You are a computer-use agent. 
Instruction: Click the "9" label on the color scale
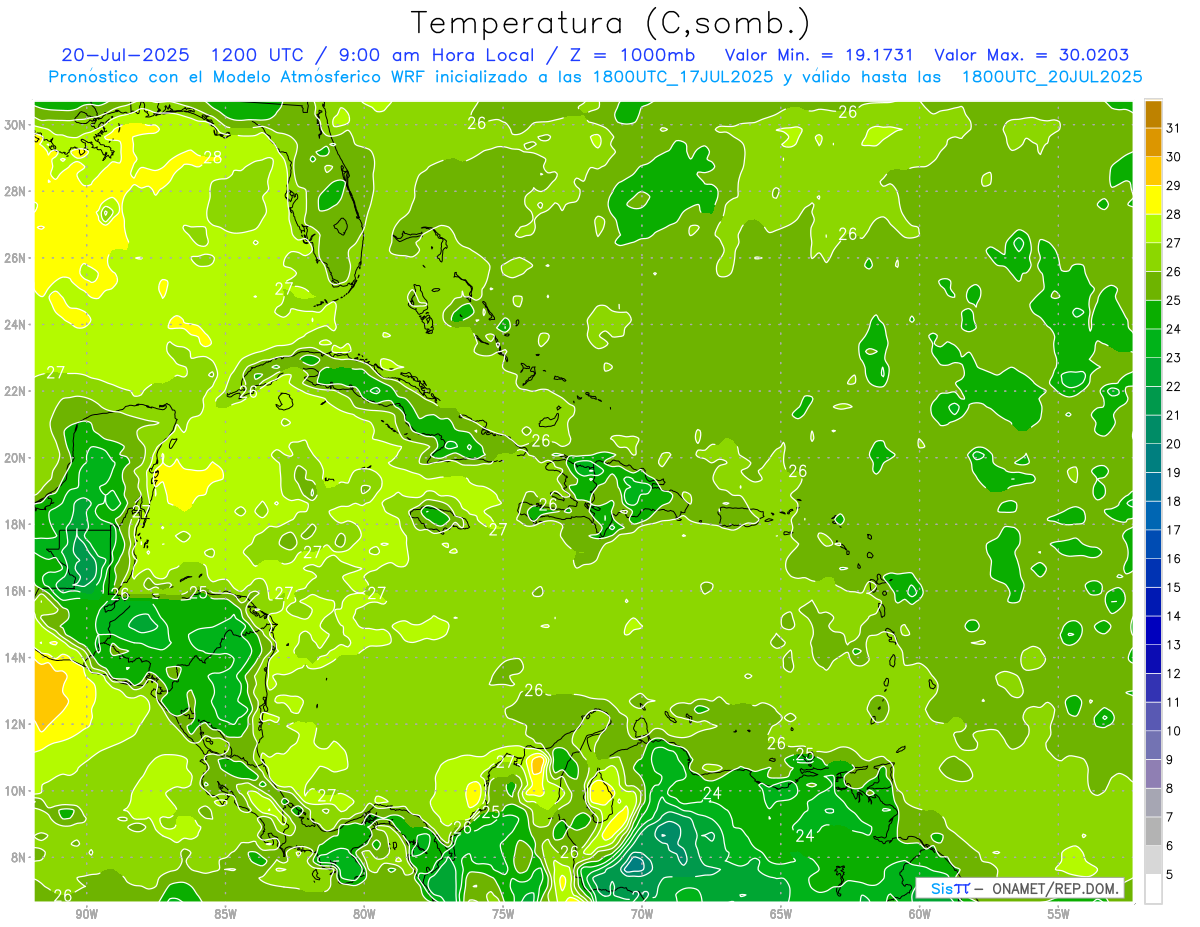click(x=1170, y=760)
